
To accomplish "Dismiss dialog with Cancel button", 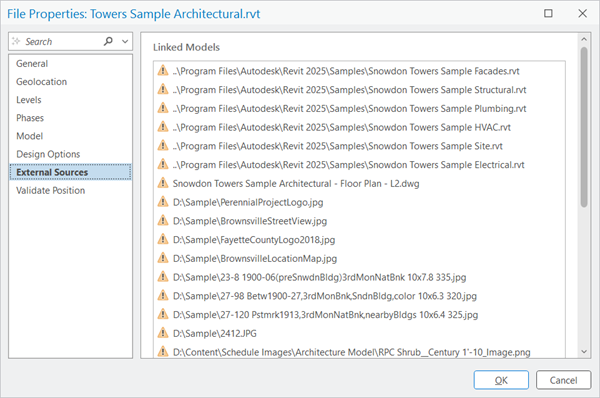I will point(563,380).
